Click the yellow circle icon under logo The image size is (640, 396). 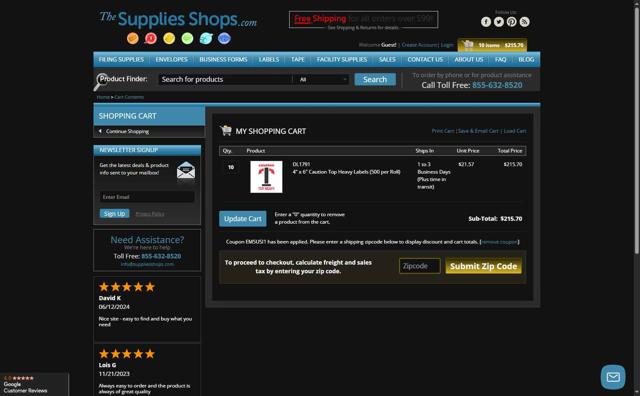169,38
